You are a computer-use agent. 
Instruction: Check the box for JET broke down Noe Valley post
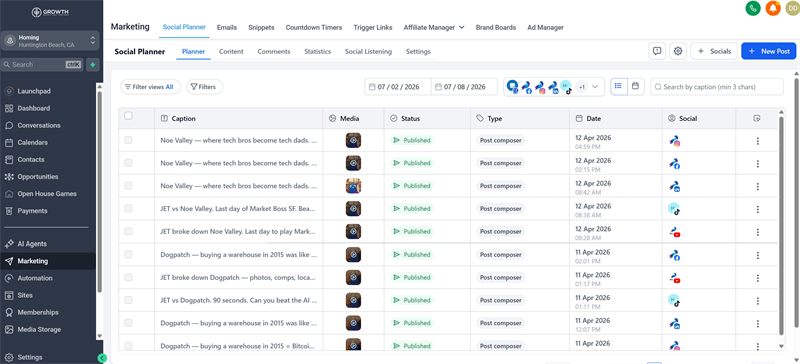128,231
